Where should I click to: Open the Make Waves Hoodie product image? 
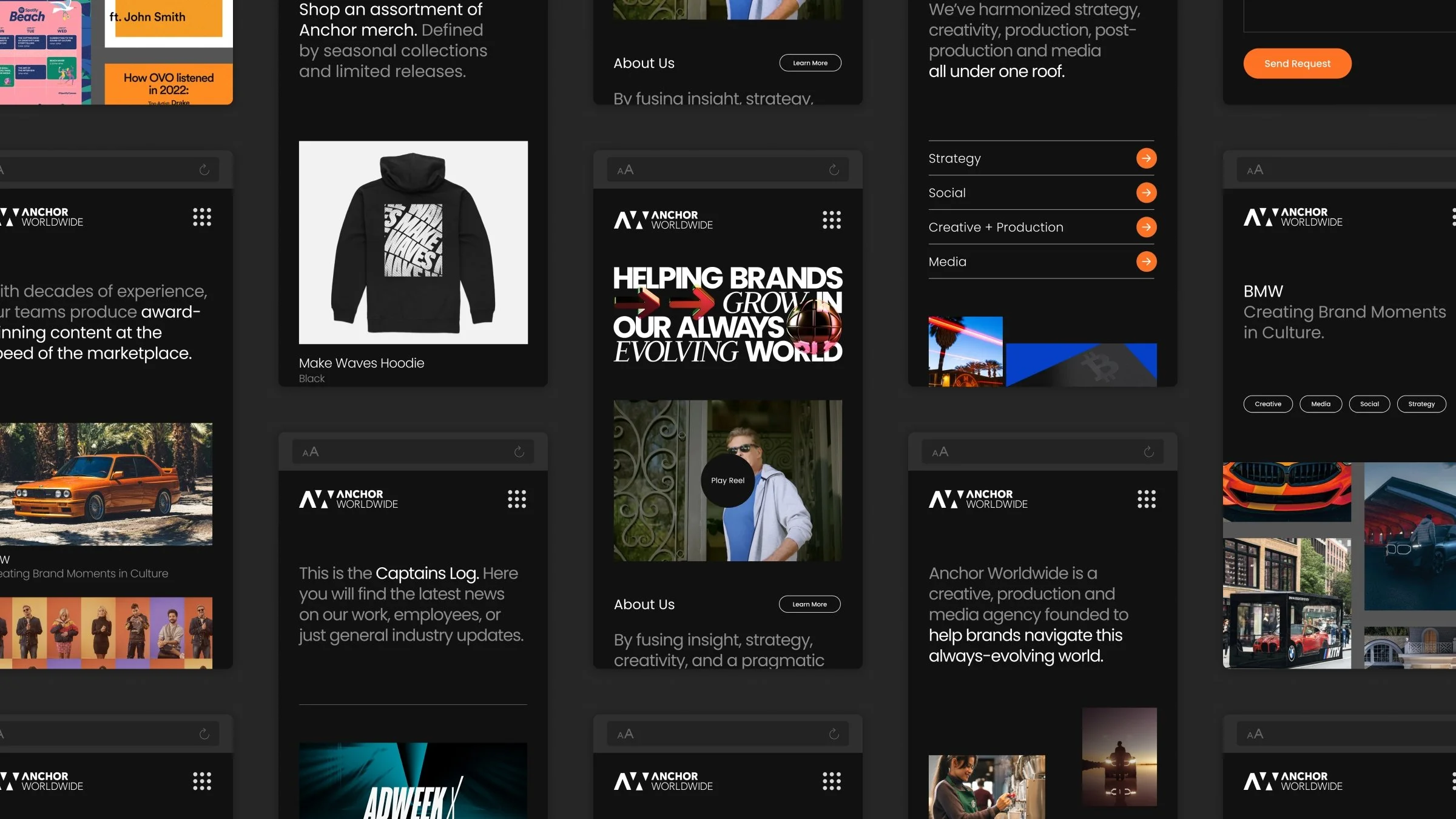point(413,243)
